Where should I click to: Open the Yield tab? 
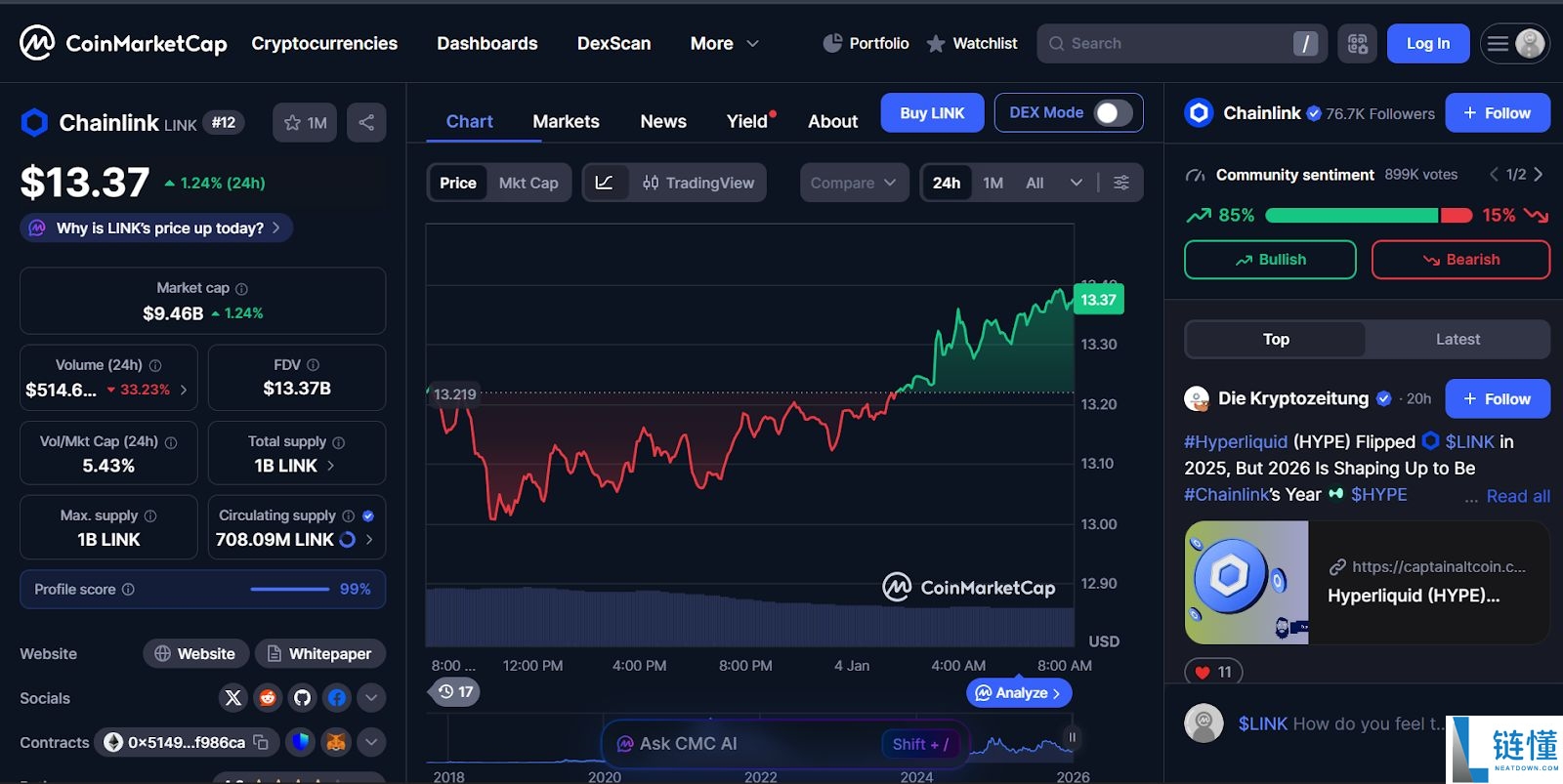pyautogui.click(x=750, y=121)
